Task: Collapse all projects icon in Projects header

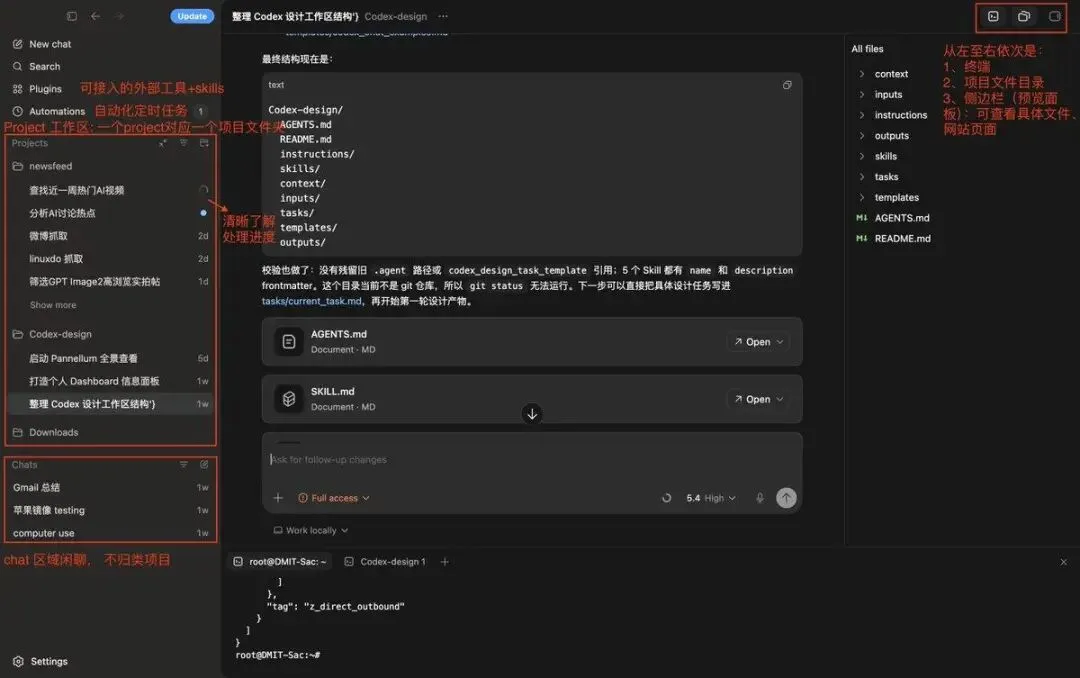Action: point(163,143)
